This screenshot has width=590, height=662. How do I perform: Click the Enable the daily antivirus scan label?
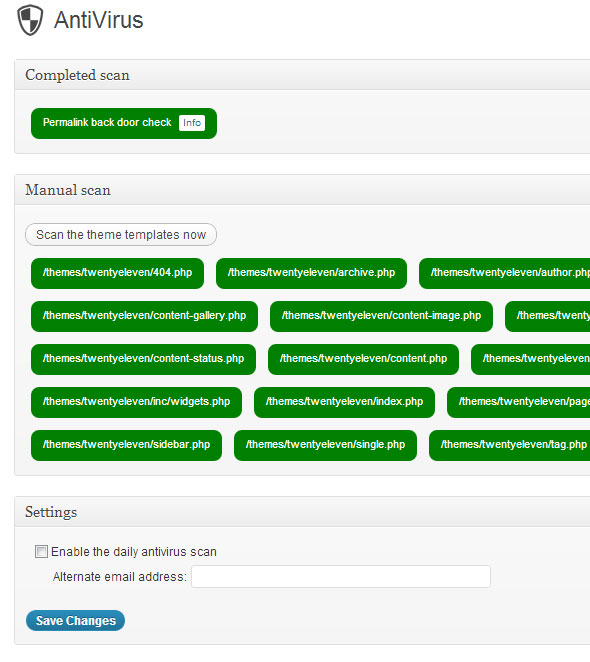point(134,552)
